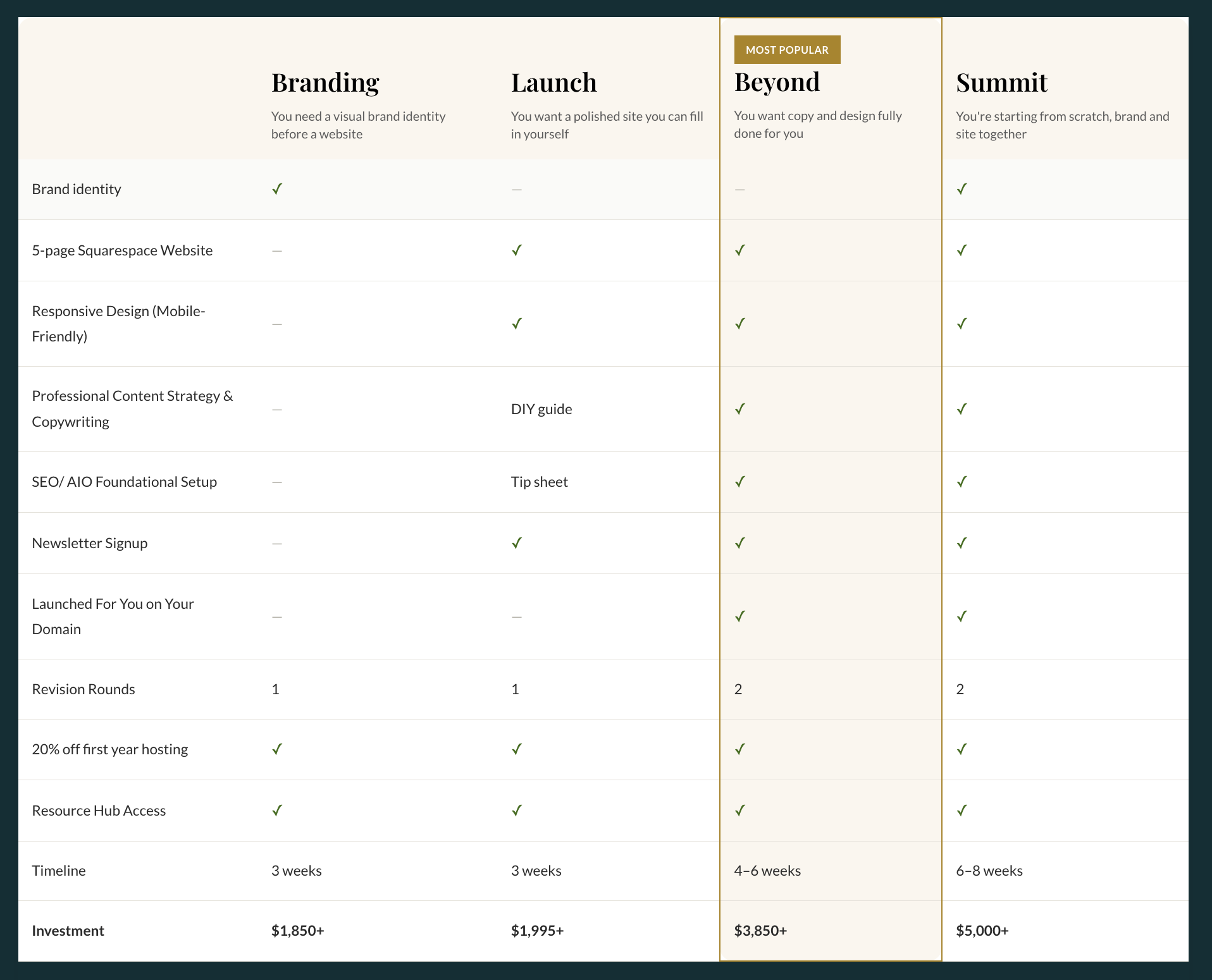The image size is (1212, 980).
Task: Click the Launched For You checkmark under Beyond
Action: pyautogui.click(x=740, y=616)
